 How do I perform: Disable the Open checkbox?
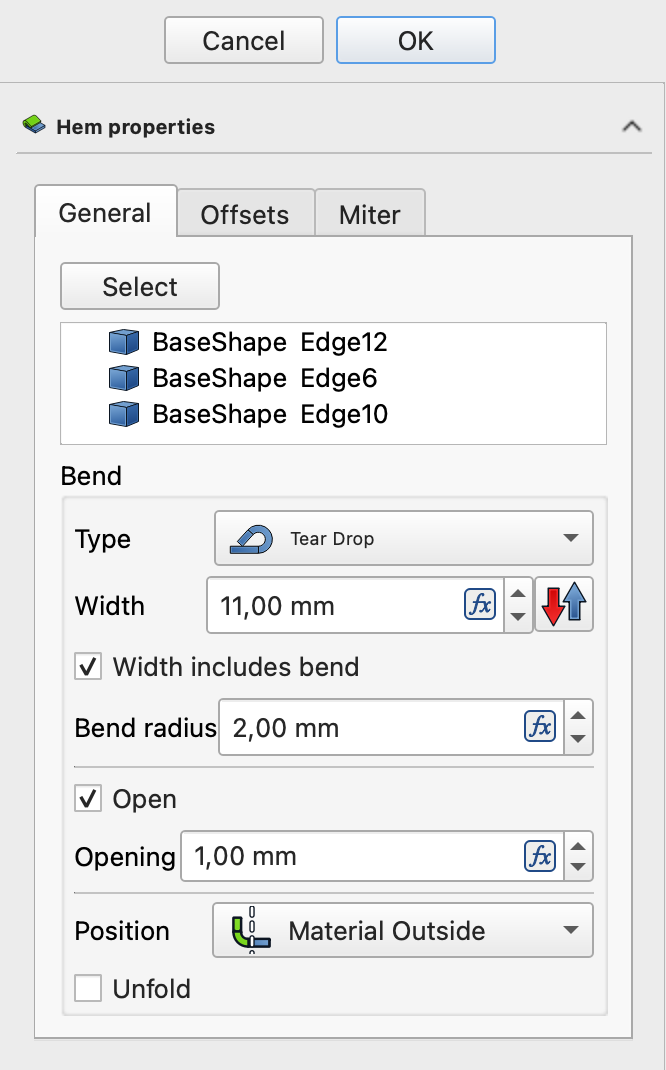point(89,799)
